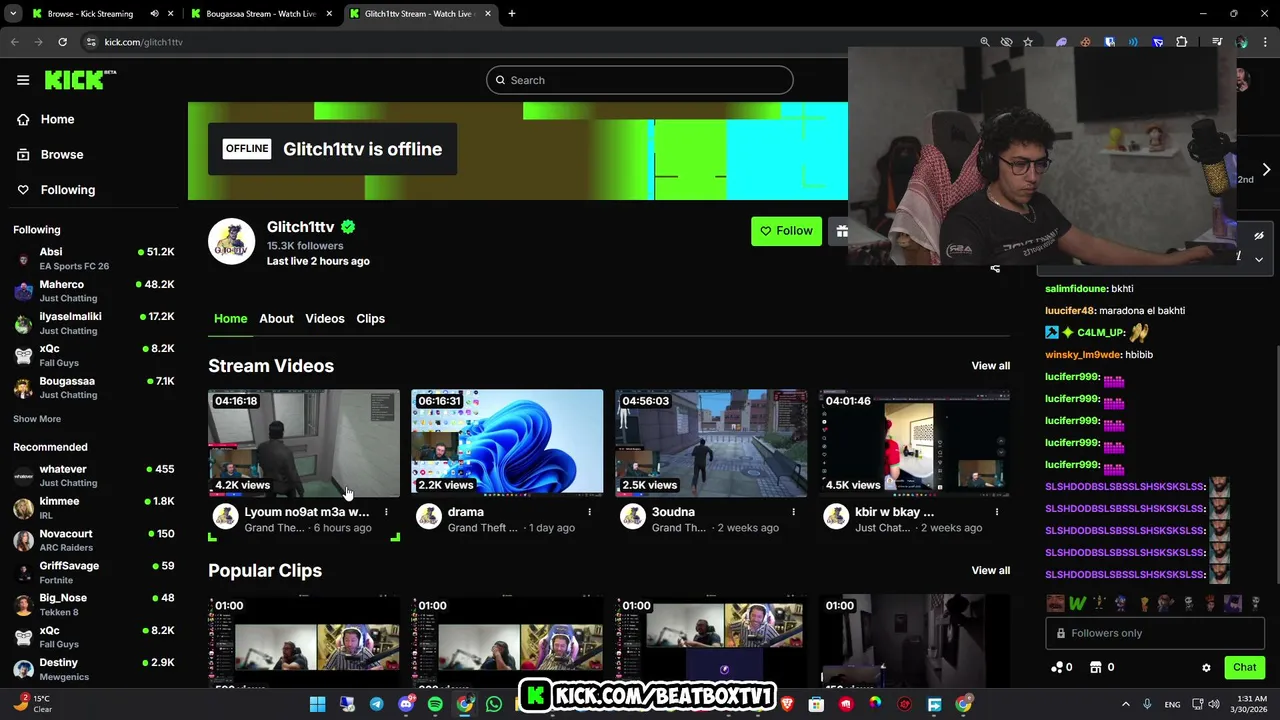This screenshot has width=1280, height=720.
Task: Click the gift icon beside Follow
Action: 842,231
